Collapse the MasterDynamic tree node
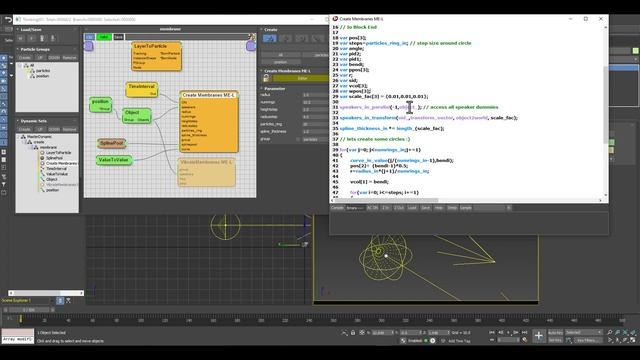 [18, 137]
